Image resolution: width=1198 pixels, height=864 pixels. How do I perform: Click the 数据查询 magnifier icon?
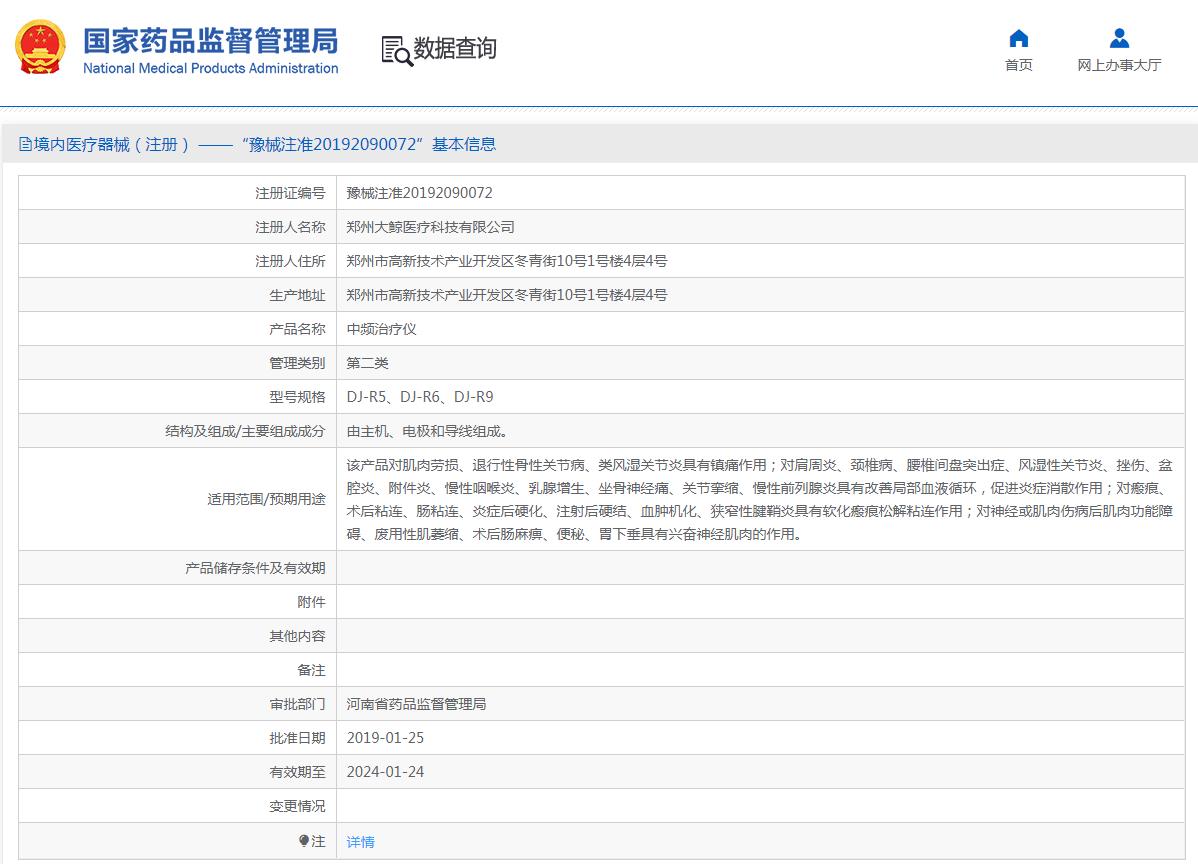(x=397, y=50)
